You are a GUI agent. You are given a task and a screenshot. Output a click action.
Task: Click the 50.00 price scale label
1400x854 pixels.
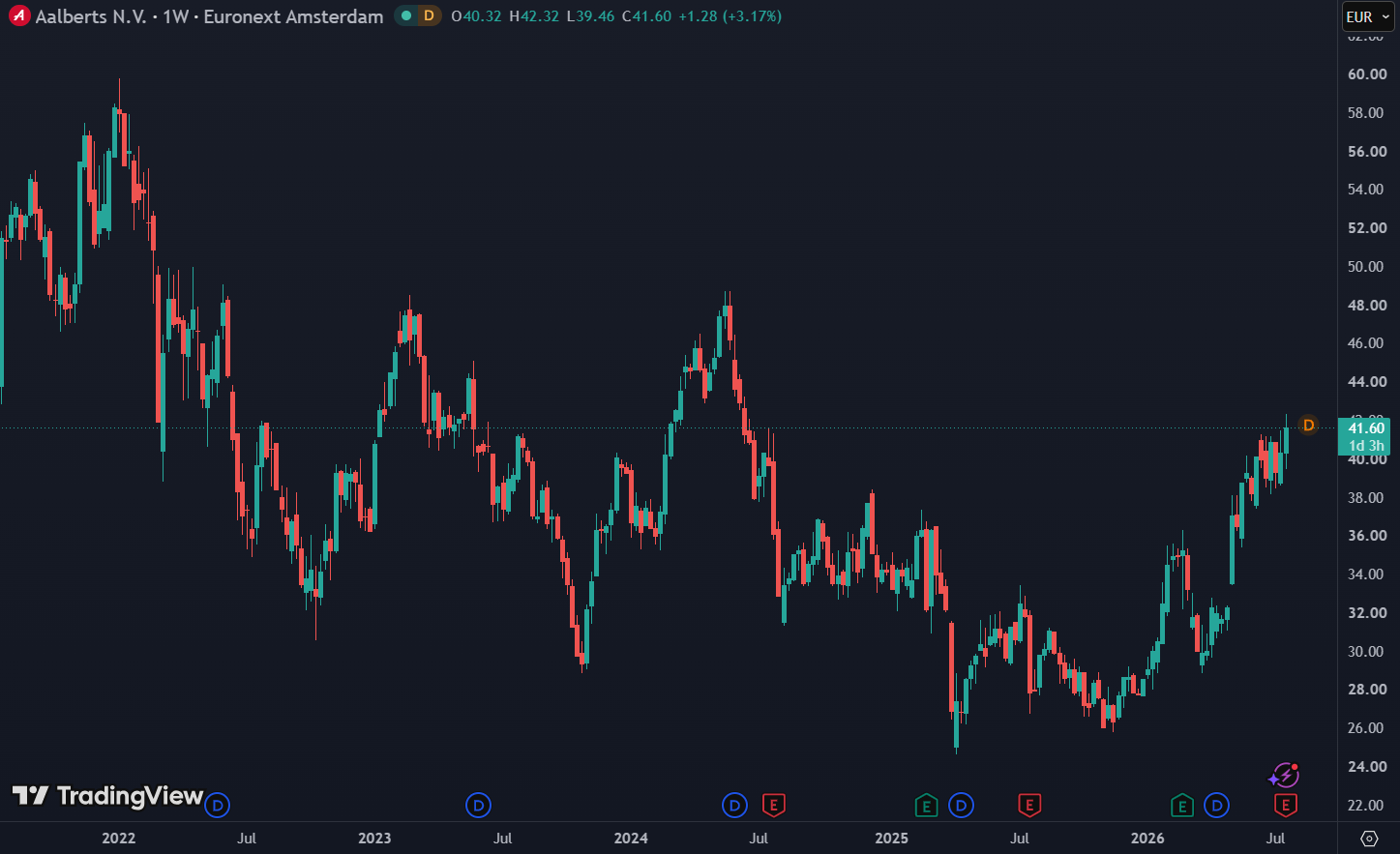pyautogui.click(x=1367, y=267)
